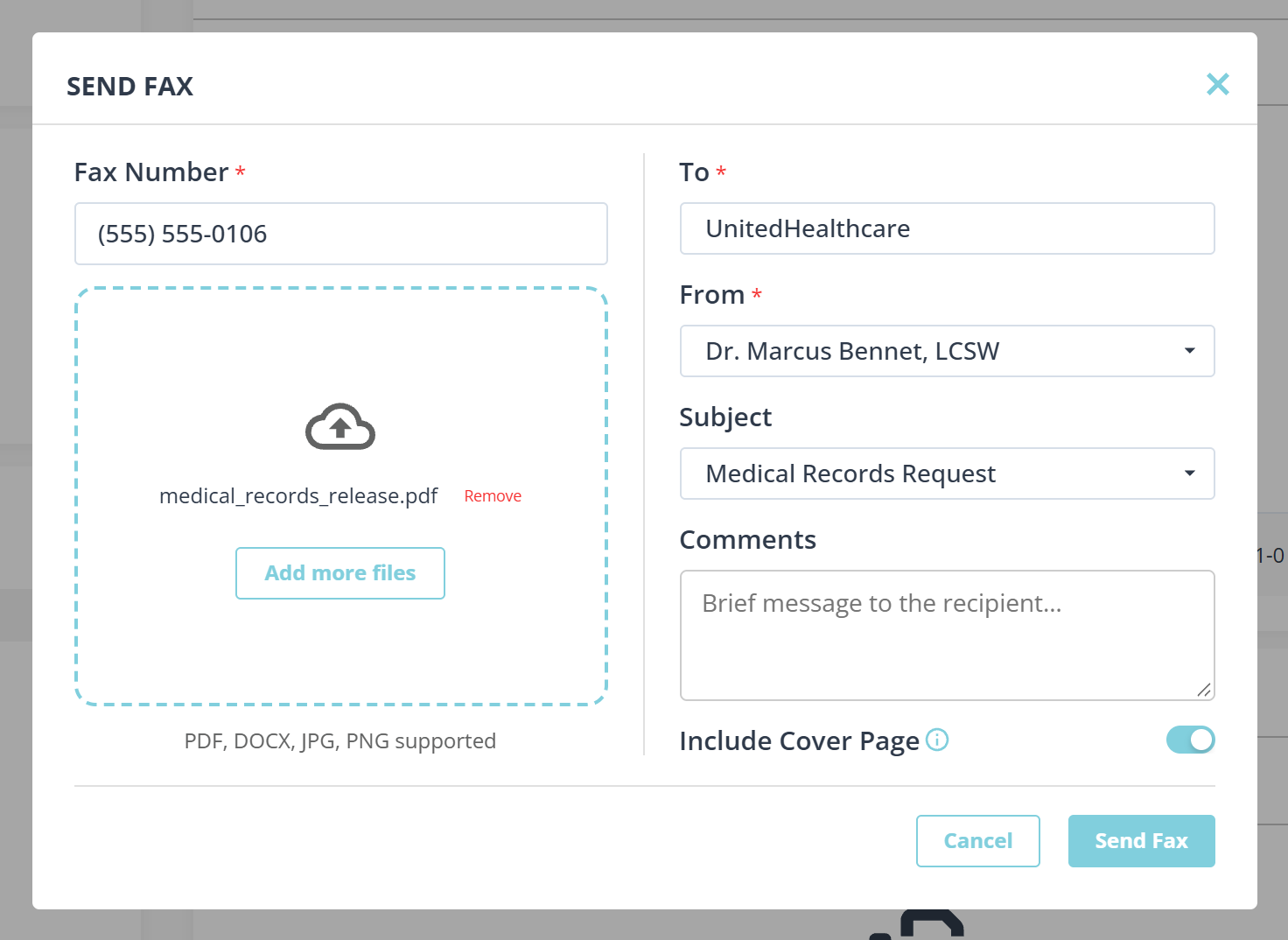The height and width of the screenshot is (940, 1288).
Task: Cancel the fax dialog
Action: tap(977, 841)
